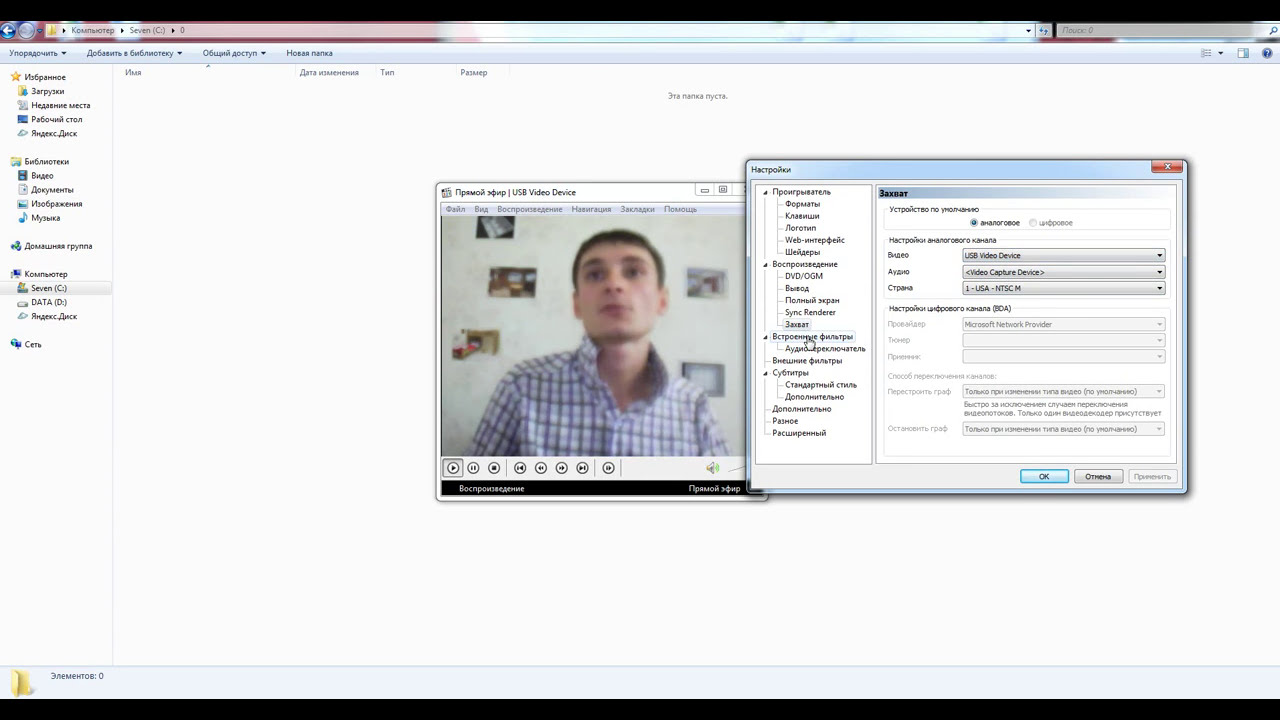
Task: Select Внешние фильтры in settings tree
Action: (x=807, y=361)
